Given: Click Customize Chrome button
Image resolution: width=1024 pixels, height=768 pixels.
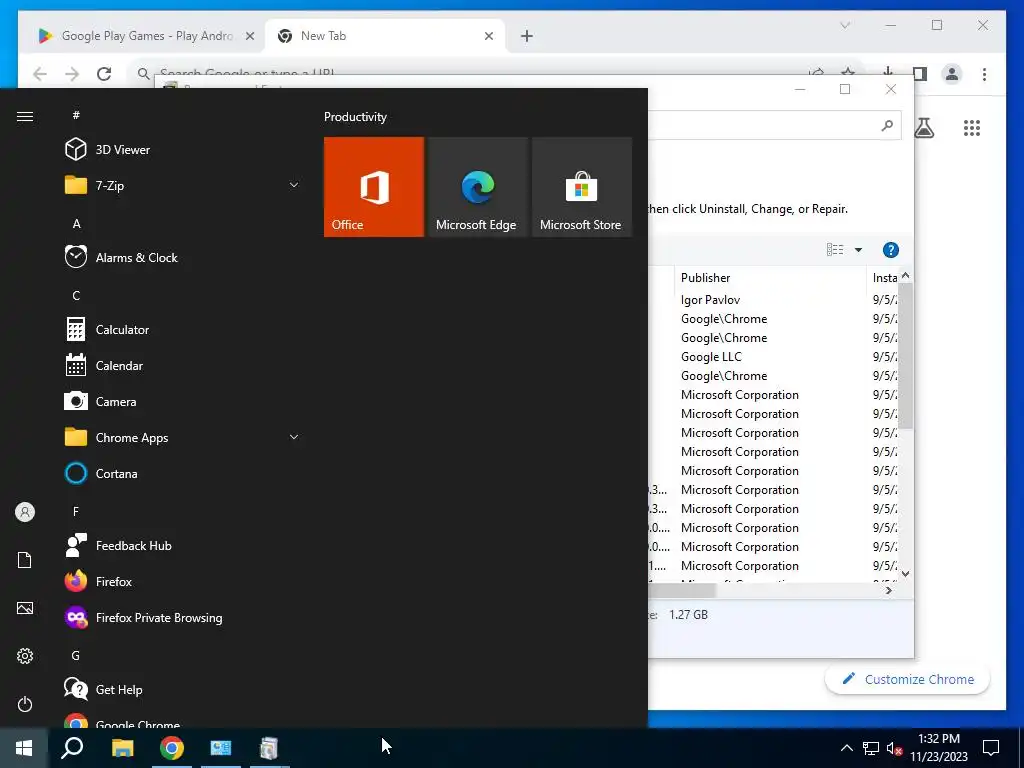Looking at the screenshot, I should tap(908, 679).
